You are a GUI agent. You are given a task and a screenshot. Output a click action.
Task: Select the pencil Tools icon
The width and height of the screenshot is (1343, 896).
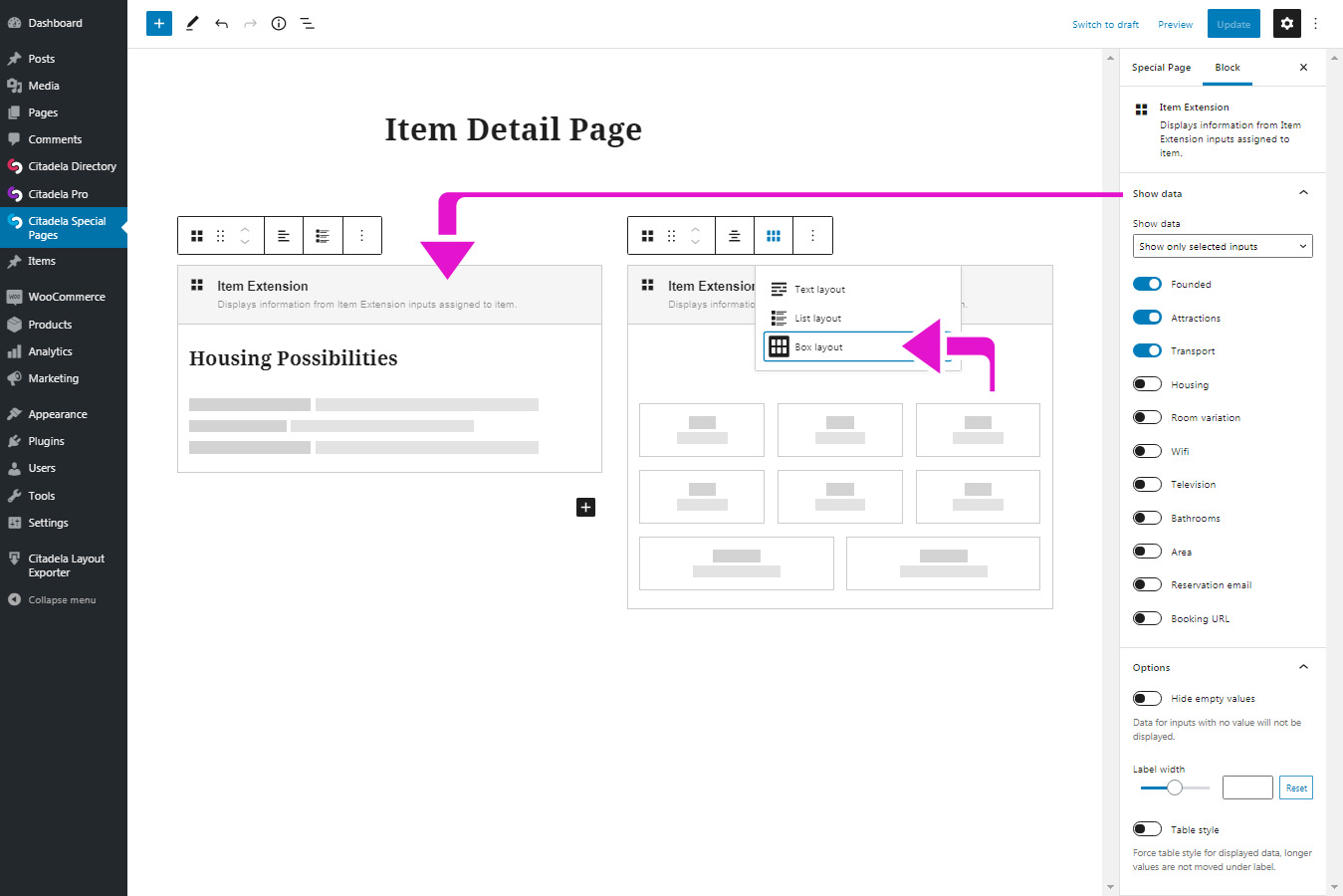click(x=192, y=23)
